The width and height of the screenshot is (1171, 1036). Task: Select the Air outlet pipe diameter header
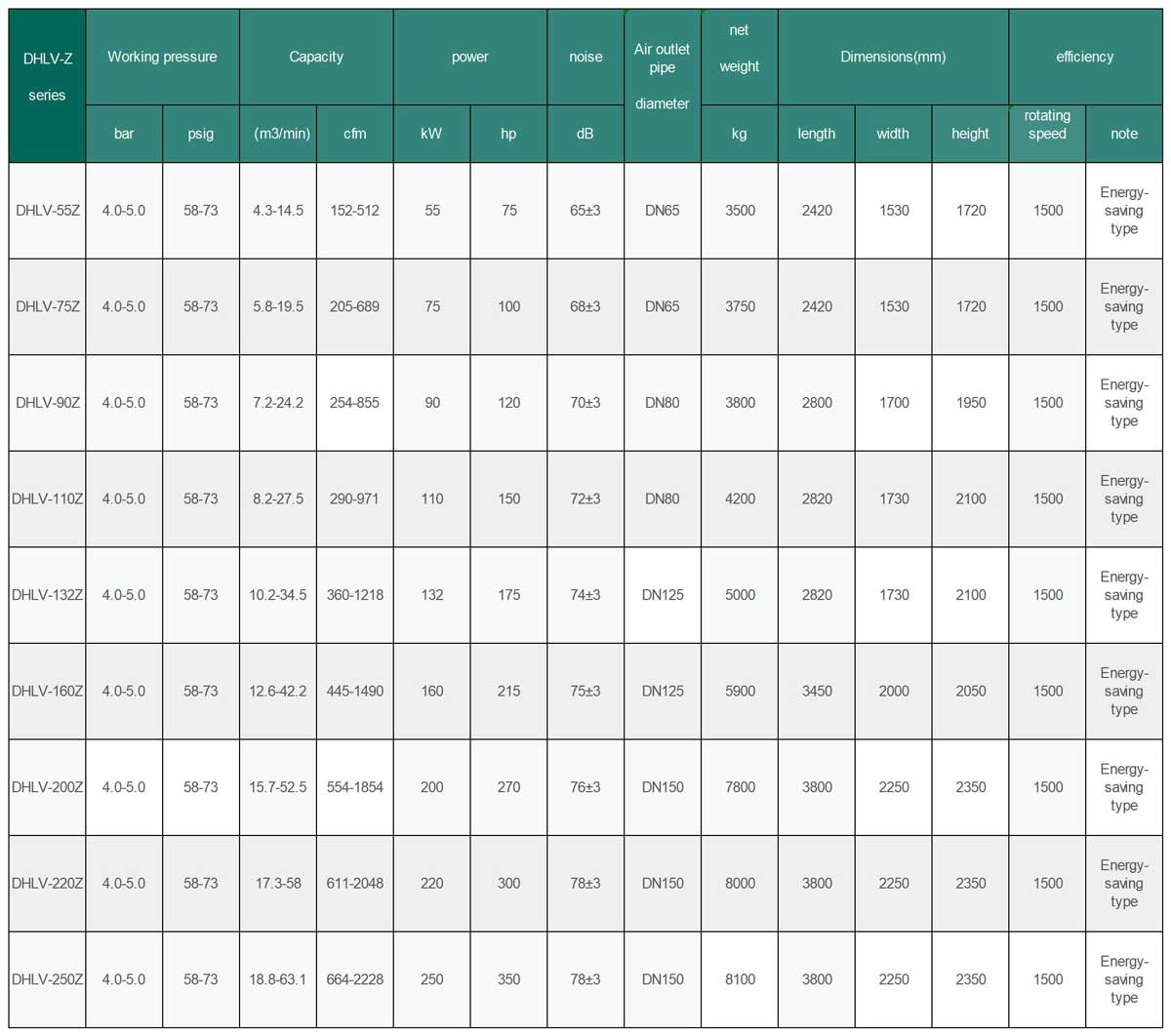(x=662, y=86)
